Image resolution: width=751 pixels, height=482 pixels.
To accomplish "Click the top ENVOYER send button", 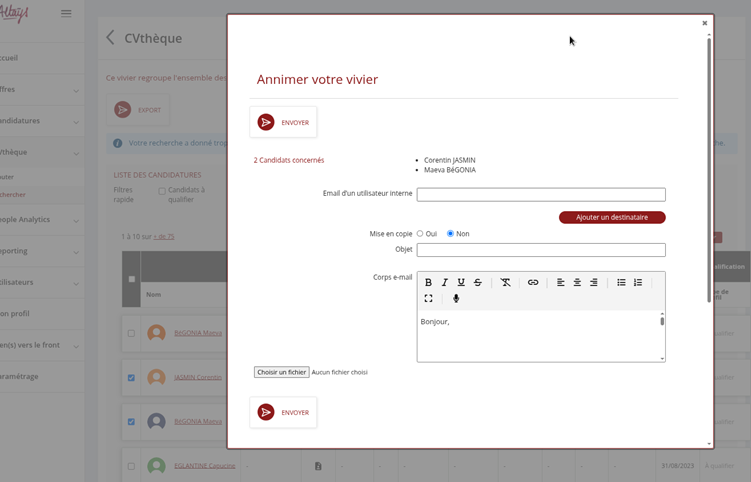I will 283,122.
